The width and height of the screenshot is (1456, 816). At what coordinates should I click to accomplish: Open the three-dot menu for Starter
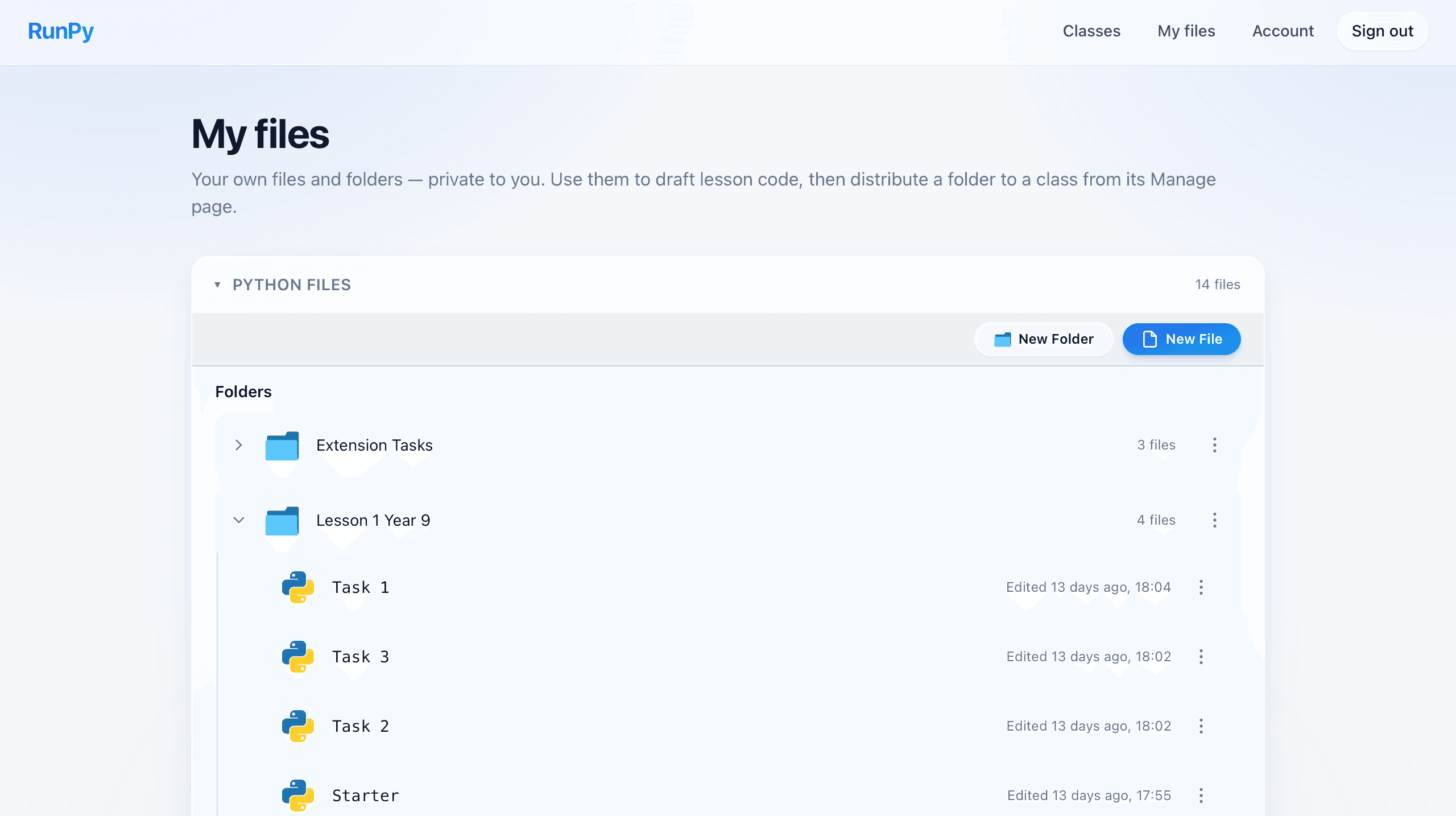[x=1201, y=796]
